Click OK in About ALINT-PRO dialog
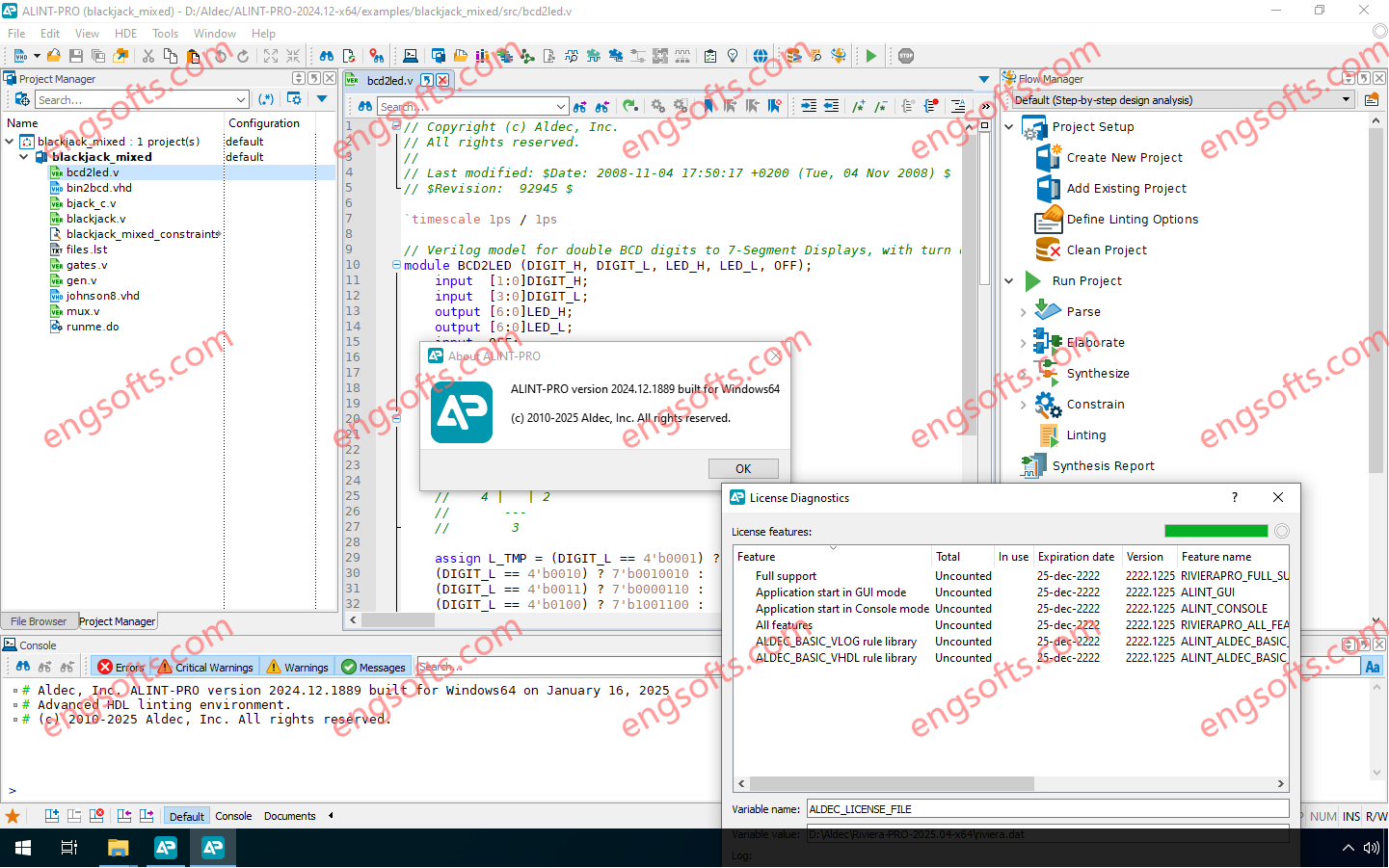This screenshot has height=868, width=1389. [743, 468]
